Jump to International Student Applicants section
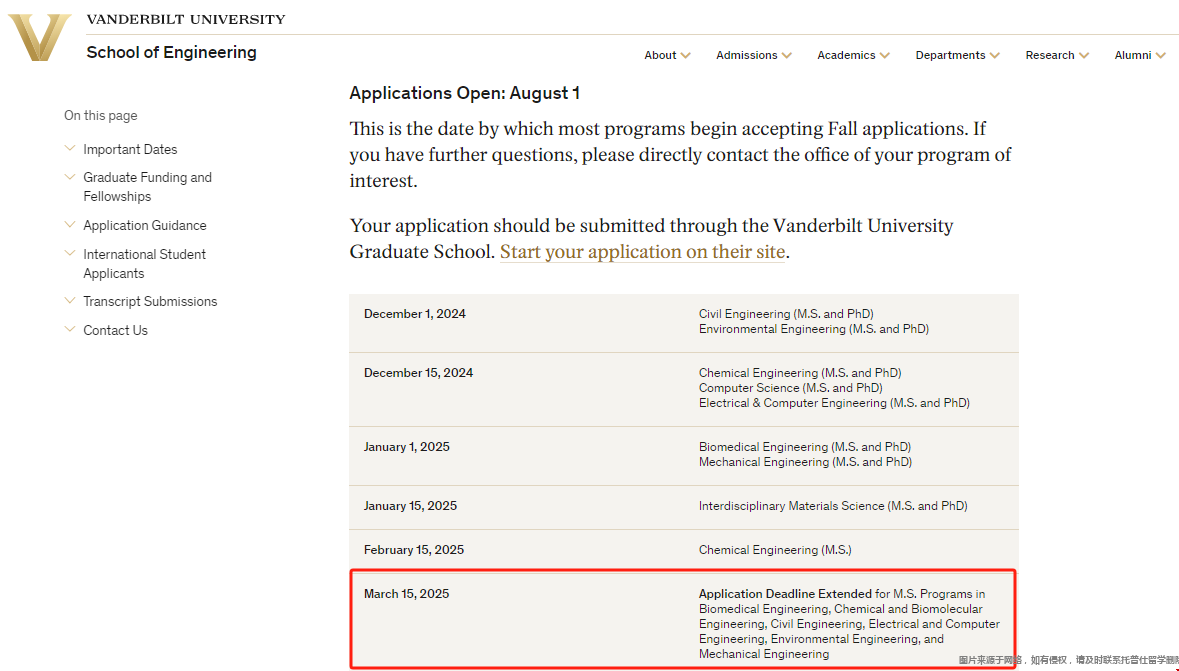Image resolution: width=1179 pixels, height=671 pixels. (x=144, y=264)
